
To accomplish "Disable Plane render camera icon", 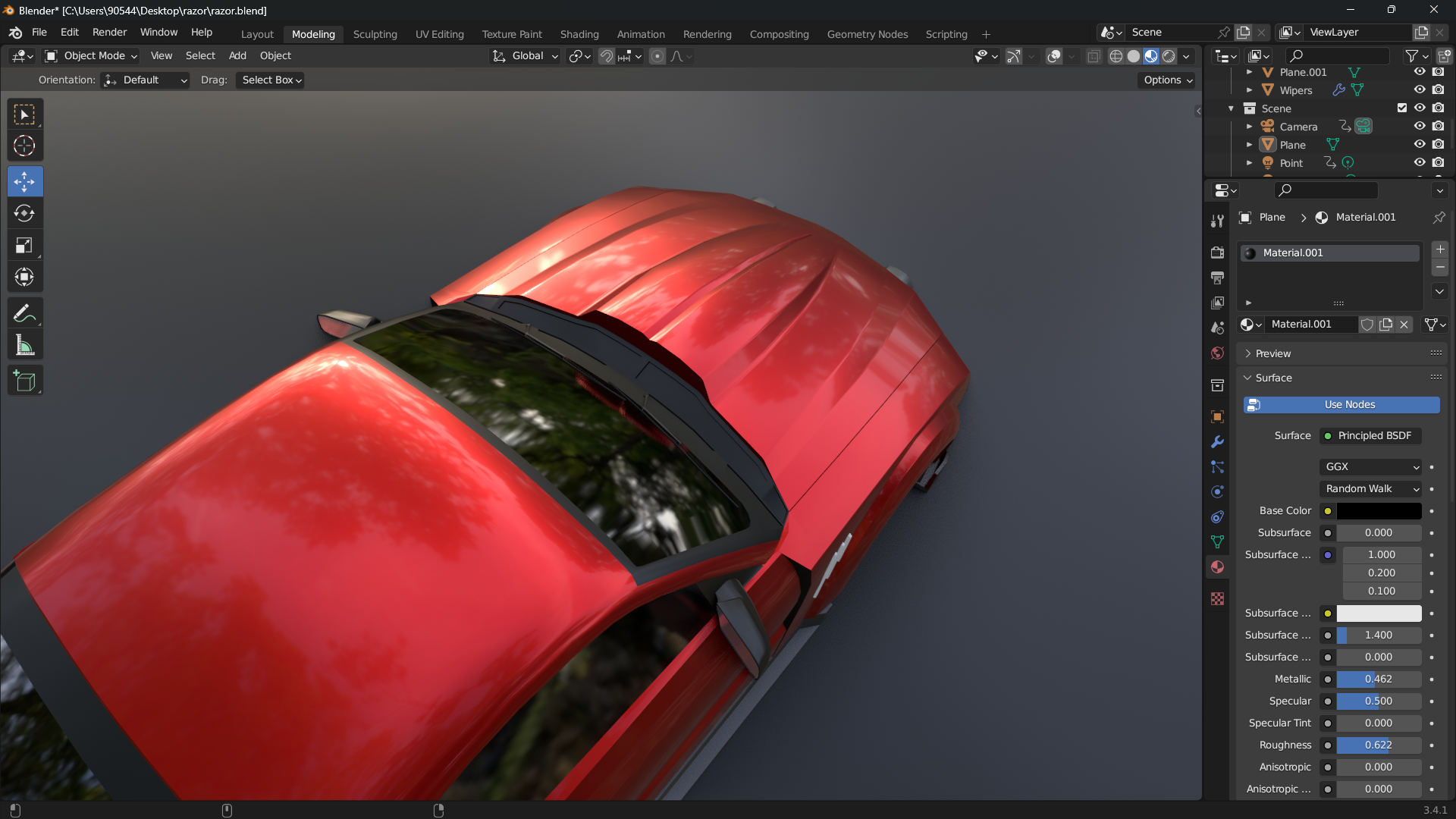I will [1438, 145].
